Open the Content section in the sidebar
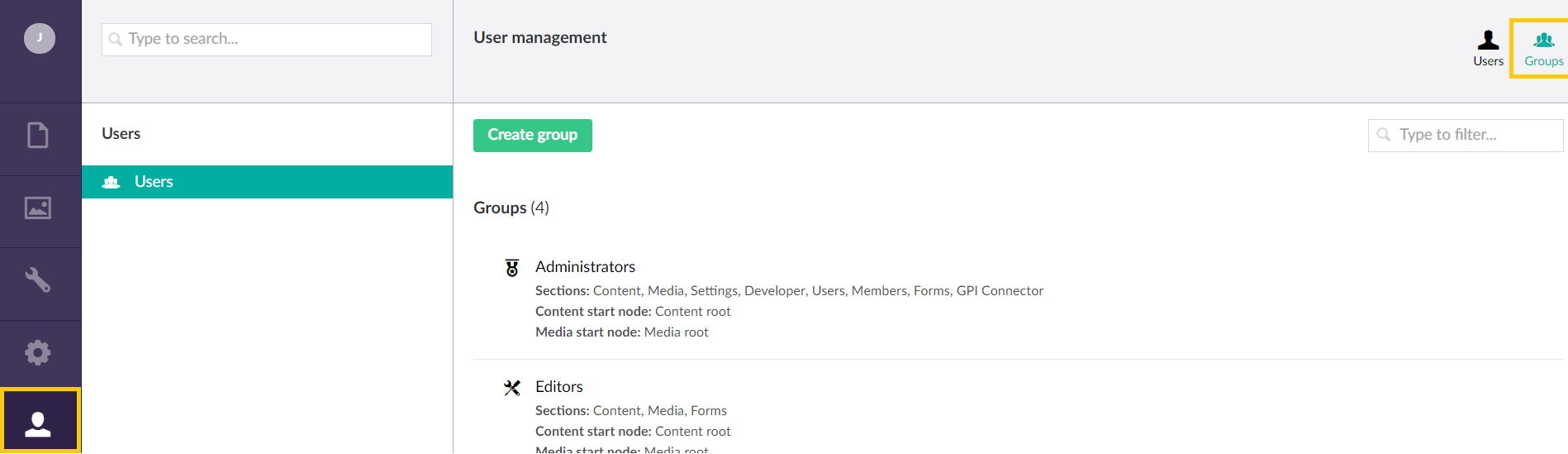 point(38,135)
